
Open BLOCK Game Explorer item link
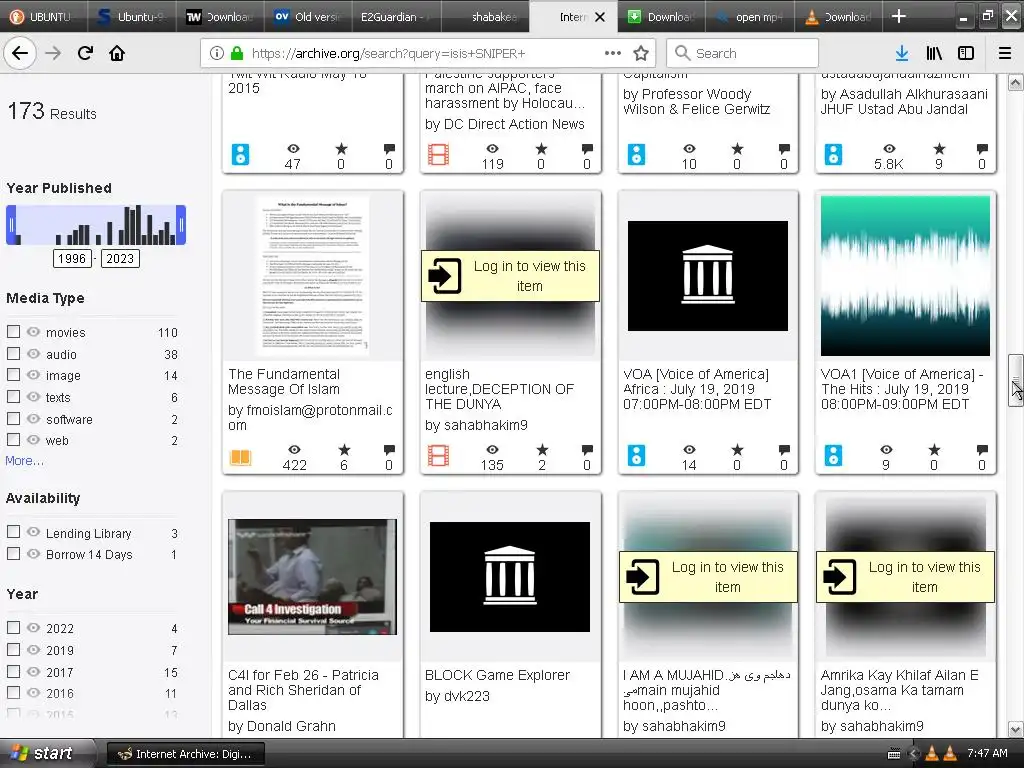click(497, 675)
